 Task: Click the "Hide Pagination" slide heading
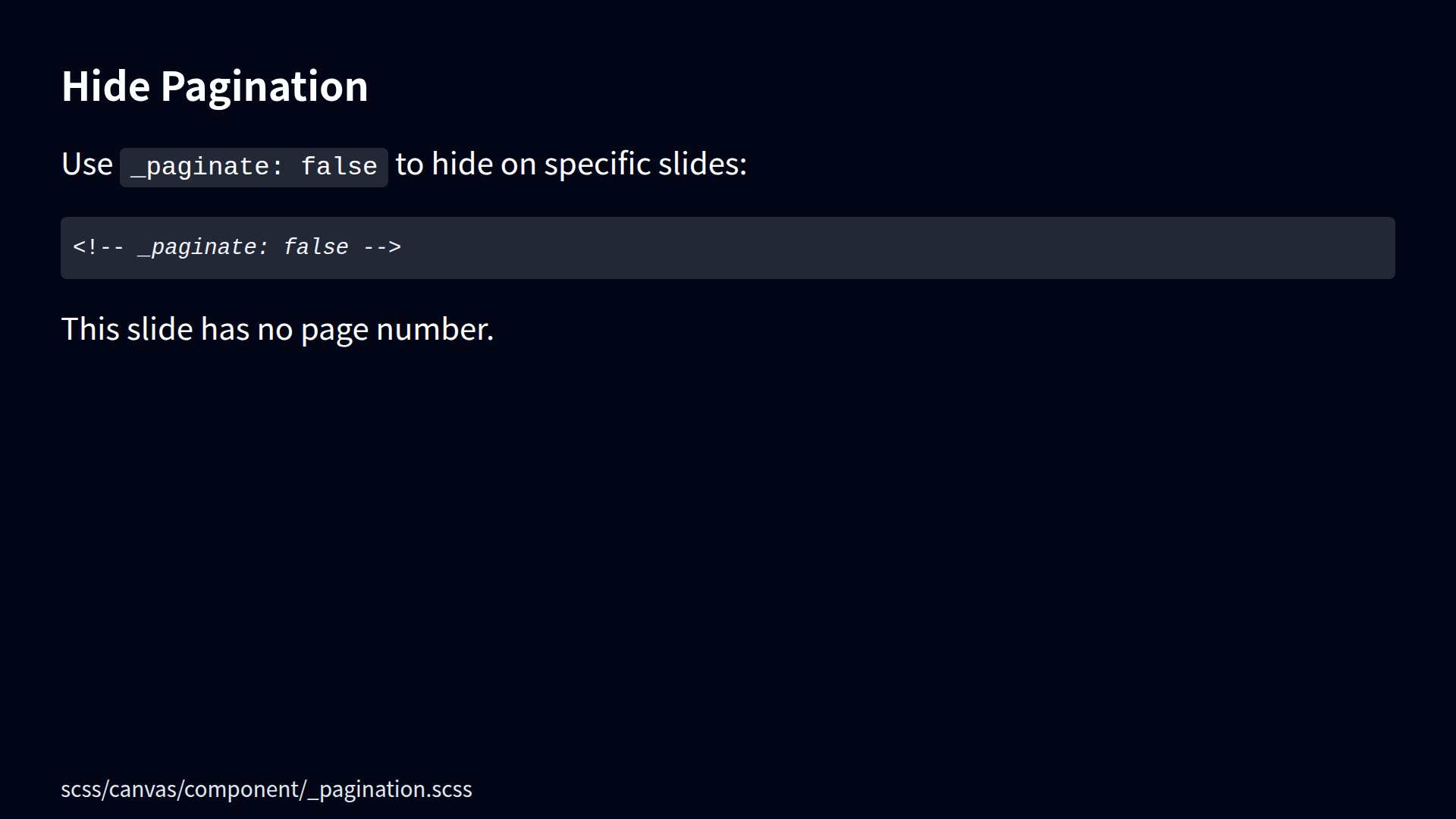click(x=215, y=86)
